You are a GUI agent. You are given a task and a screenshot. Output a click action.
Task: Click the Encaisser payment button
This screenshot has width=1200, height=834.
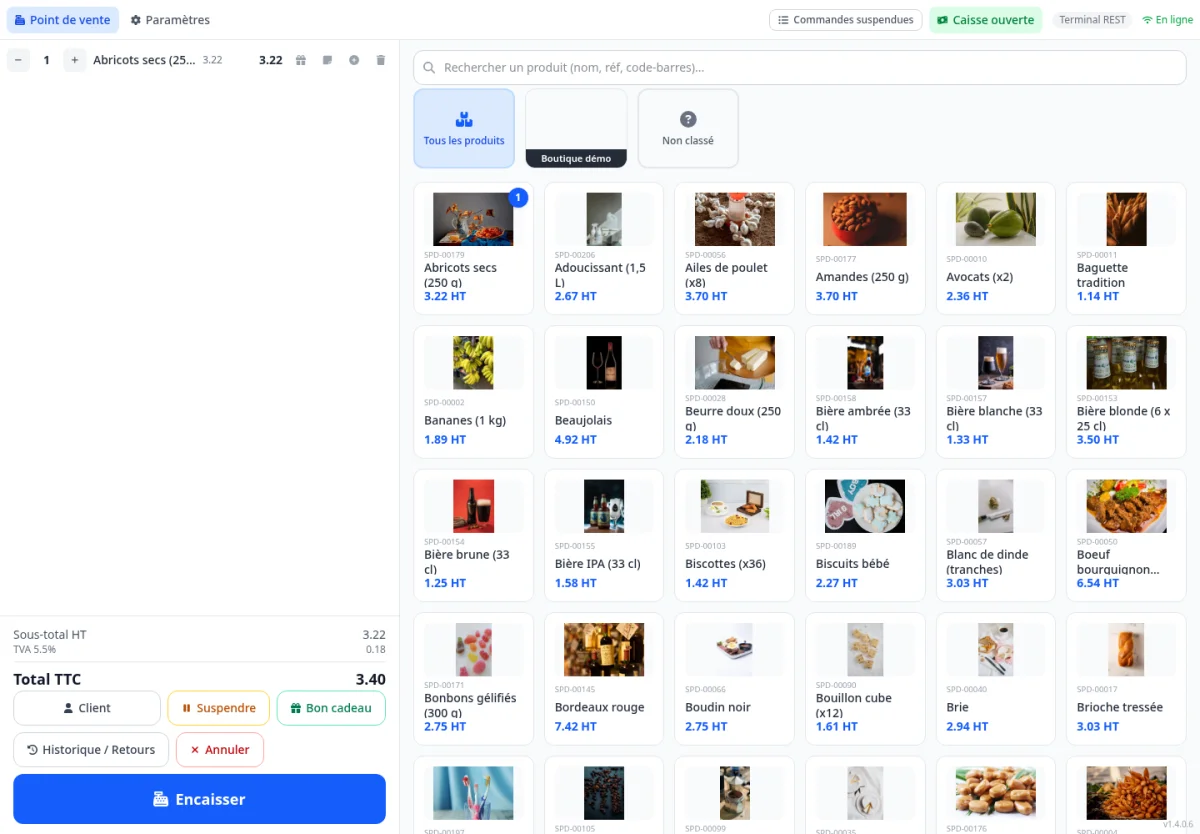pos(199,799)
